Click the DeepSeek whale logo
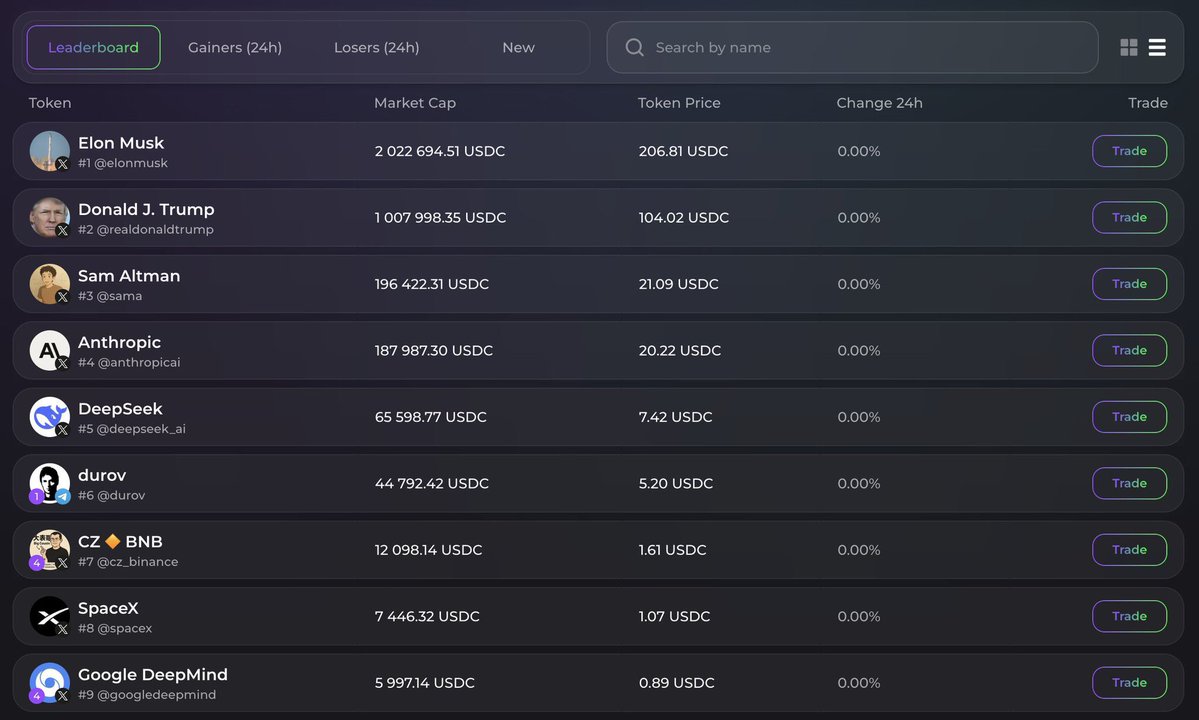This screenshot has height=720, width=1199. click(50, 417)
